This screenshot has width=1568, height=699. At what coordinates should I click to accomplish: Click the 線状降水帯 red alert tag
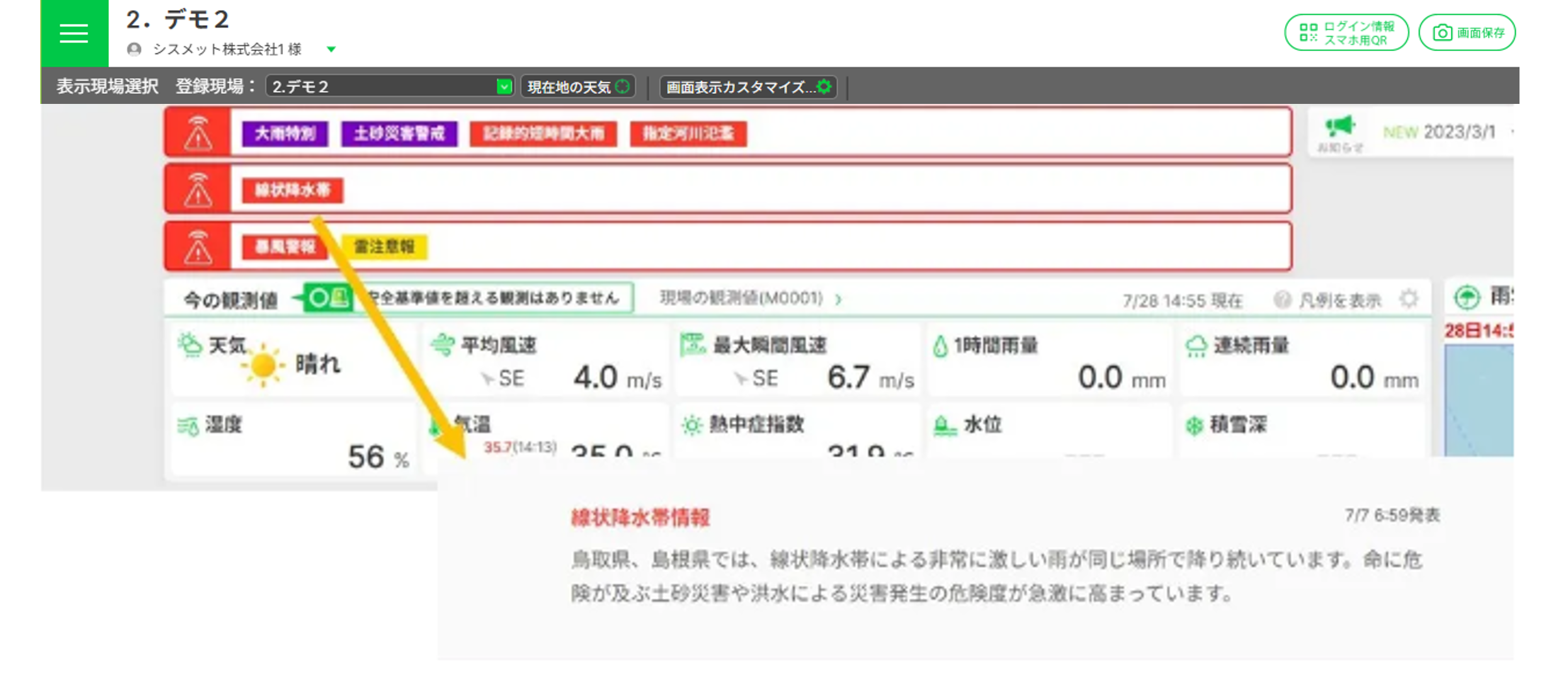(x=292, y=190)
